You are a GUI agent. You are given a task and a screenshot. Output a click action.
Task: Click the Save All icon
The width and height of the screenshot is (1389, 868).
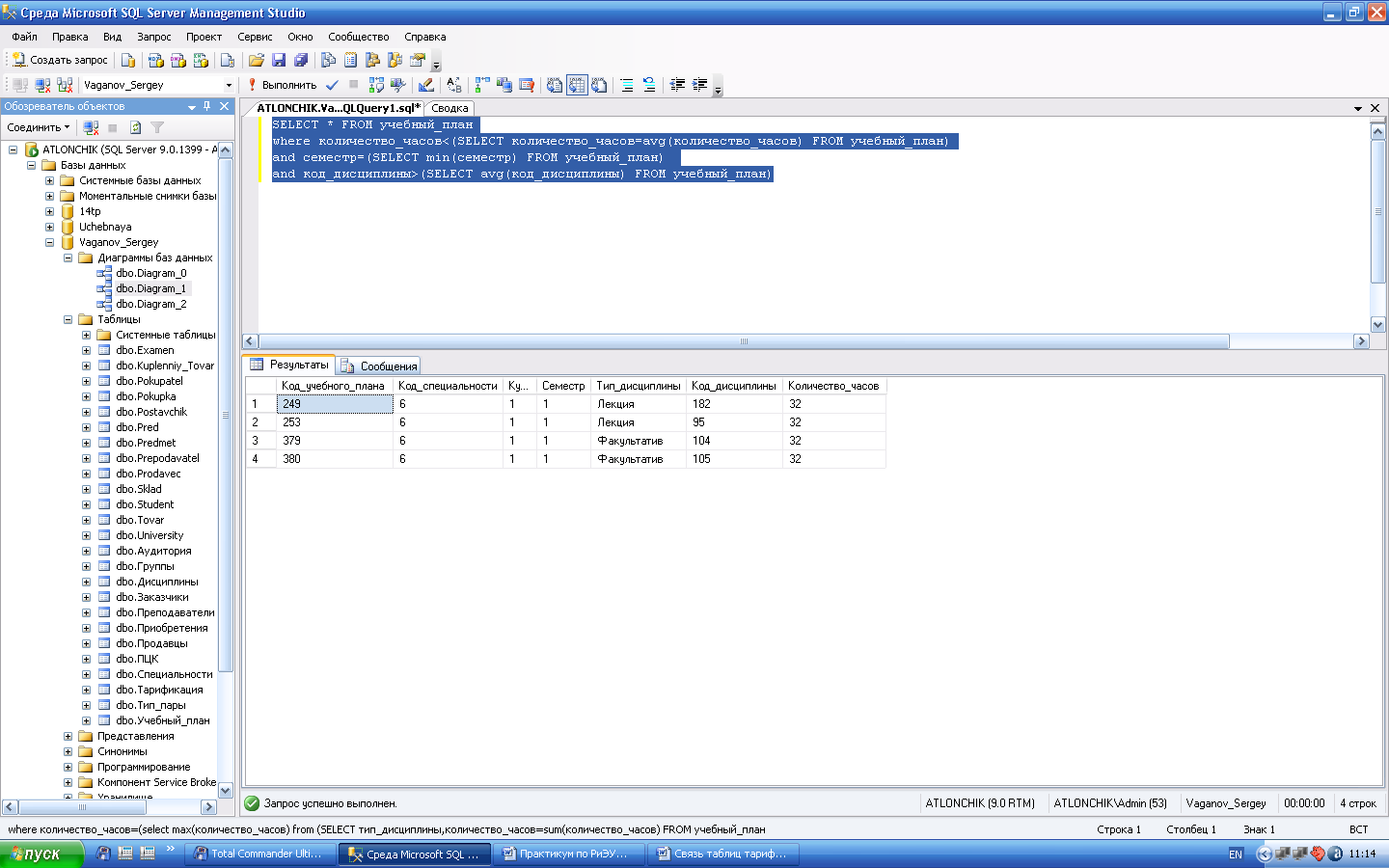pos(301,60)
